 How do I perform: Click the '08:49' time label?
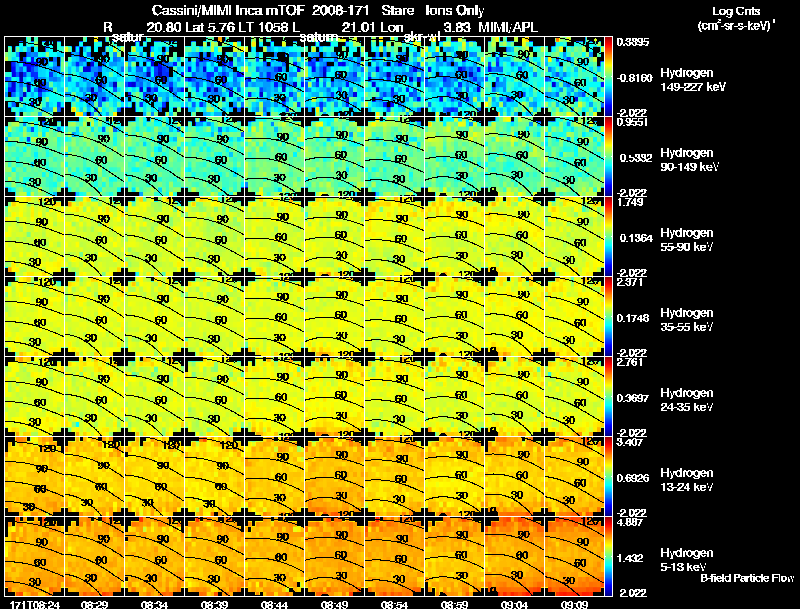pyautogui.click(x=334, y=604)
